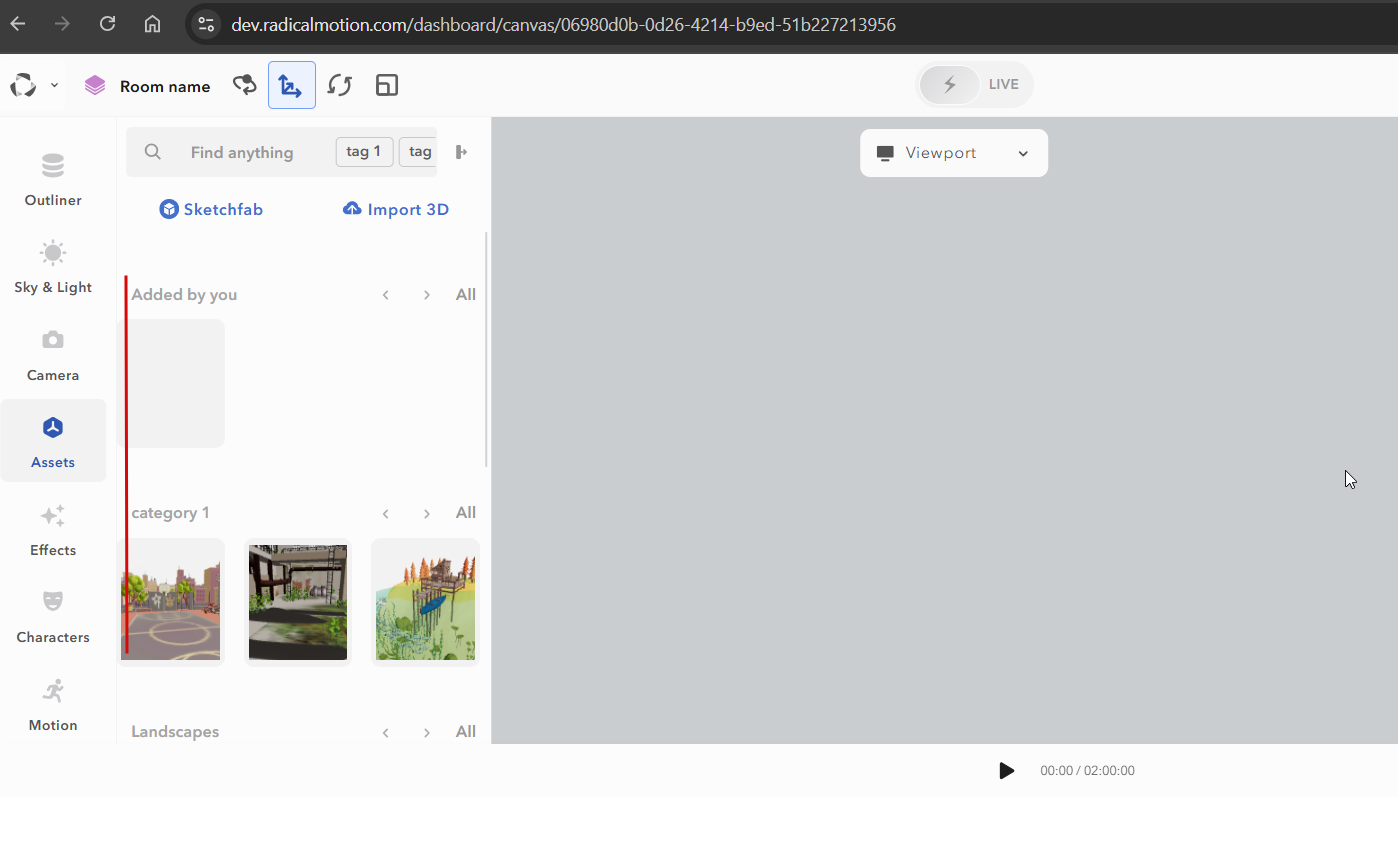Viewport: 1398px width, 858px height.
Task: Toggle the LIVE switch
Action: [x=975, y=84]
